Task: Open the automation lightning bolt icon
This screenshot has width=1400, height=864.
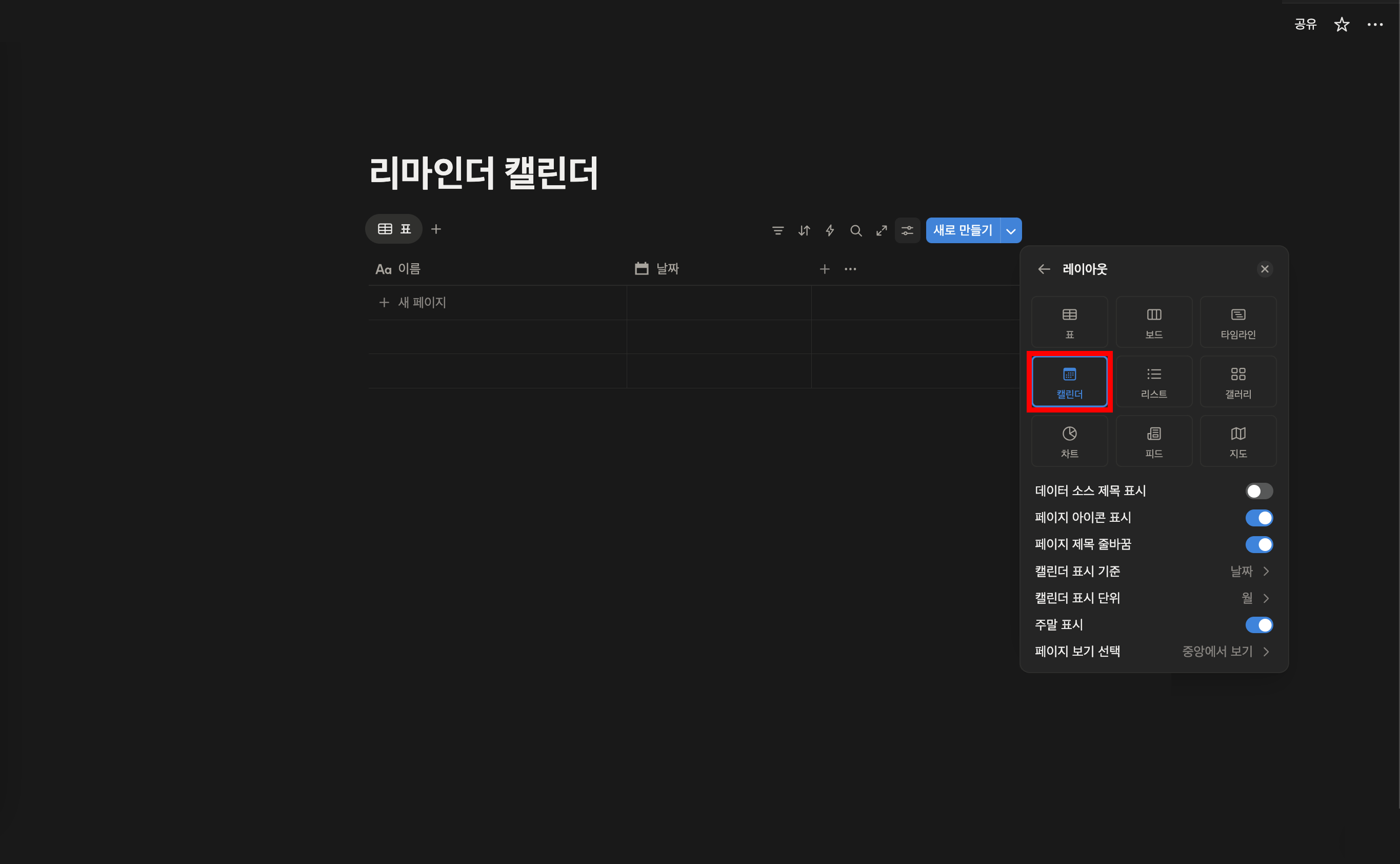Action: click(x=829, y=231)
